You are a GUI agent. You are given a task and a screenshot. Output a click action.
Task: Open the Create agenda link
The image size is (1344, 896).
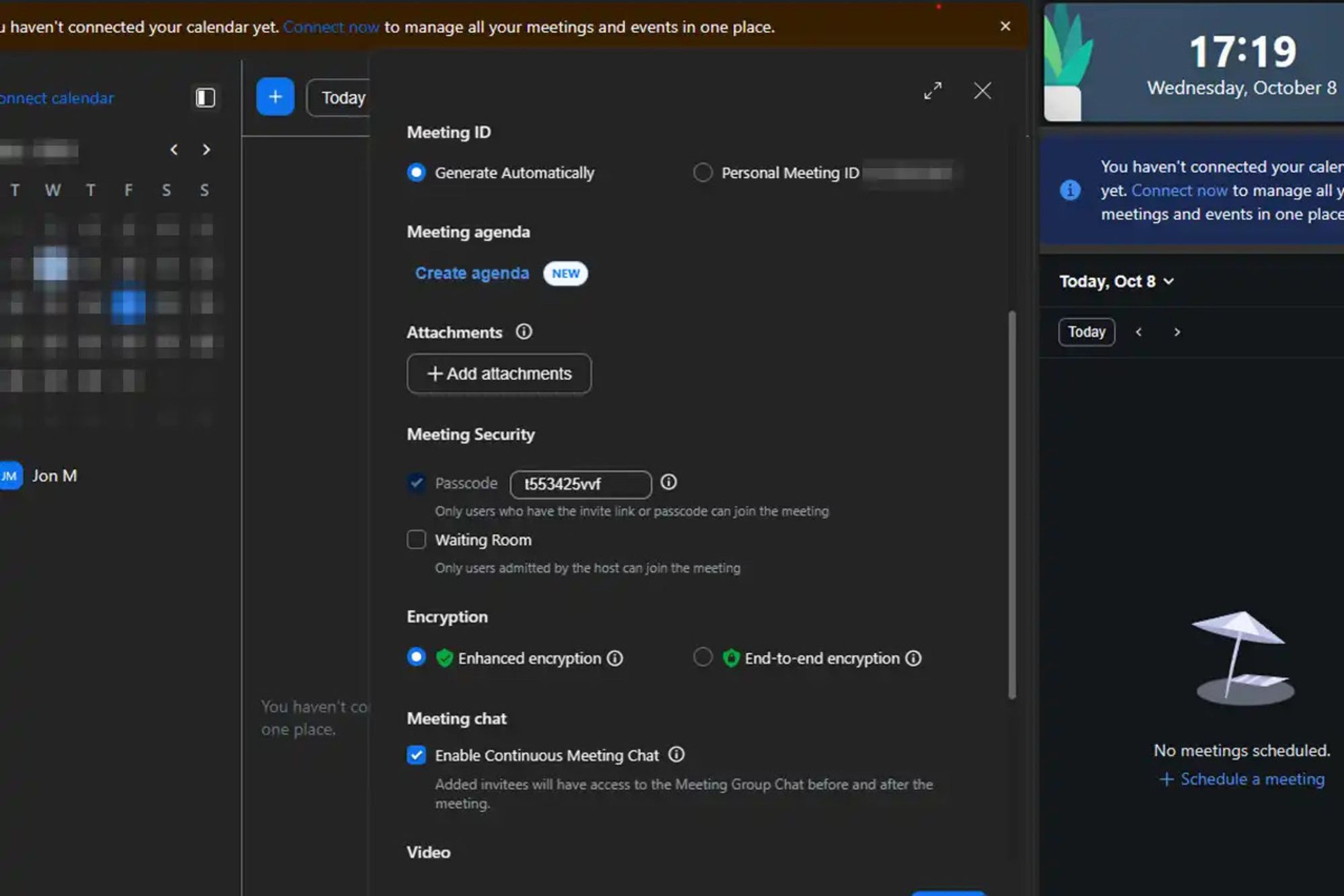[472, 273]
